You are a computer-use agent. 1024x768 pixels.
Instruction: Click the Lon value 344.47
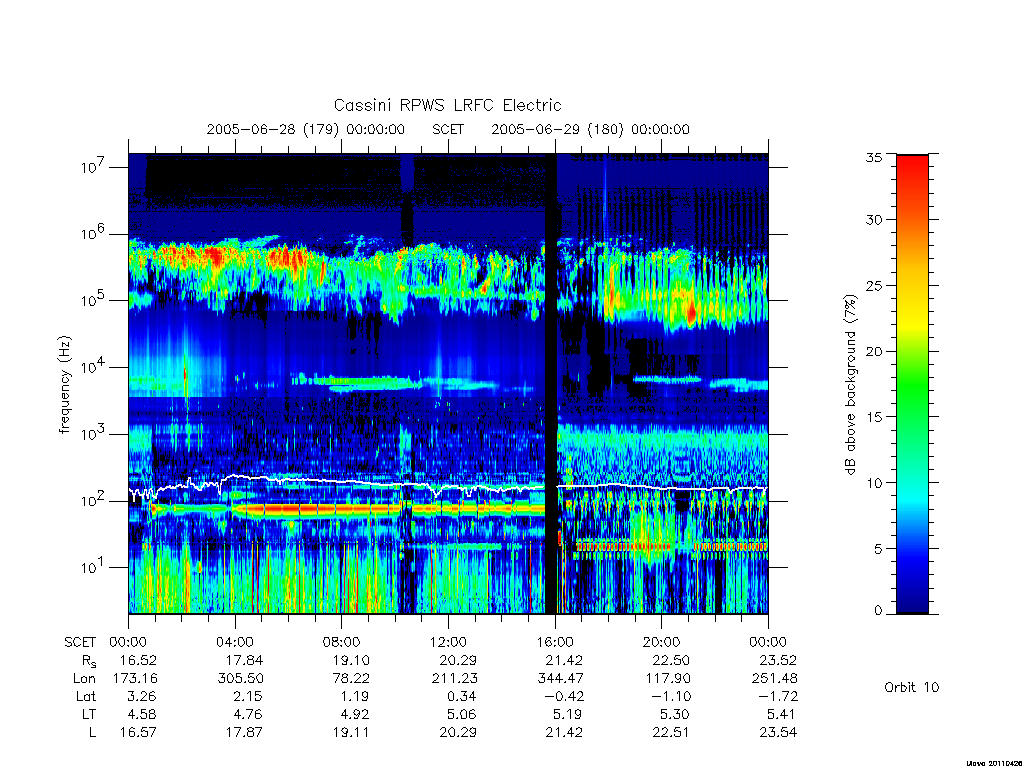[560, 679]
